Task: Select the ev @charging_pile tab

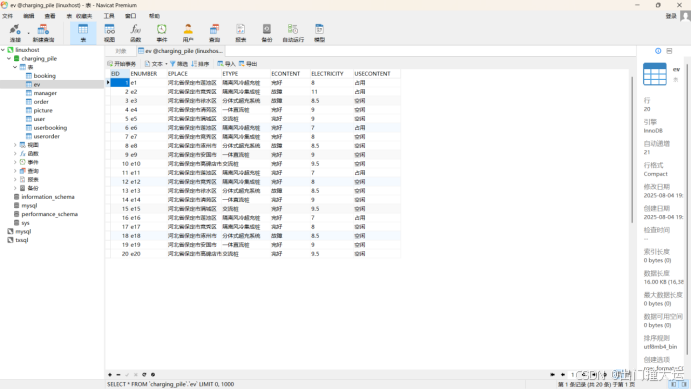Action: tap(180, 51)
